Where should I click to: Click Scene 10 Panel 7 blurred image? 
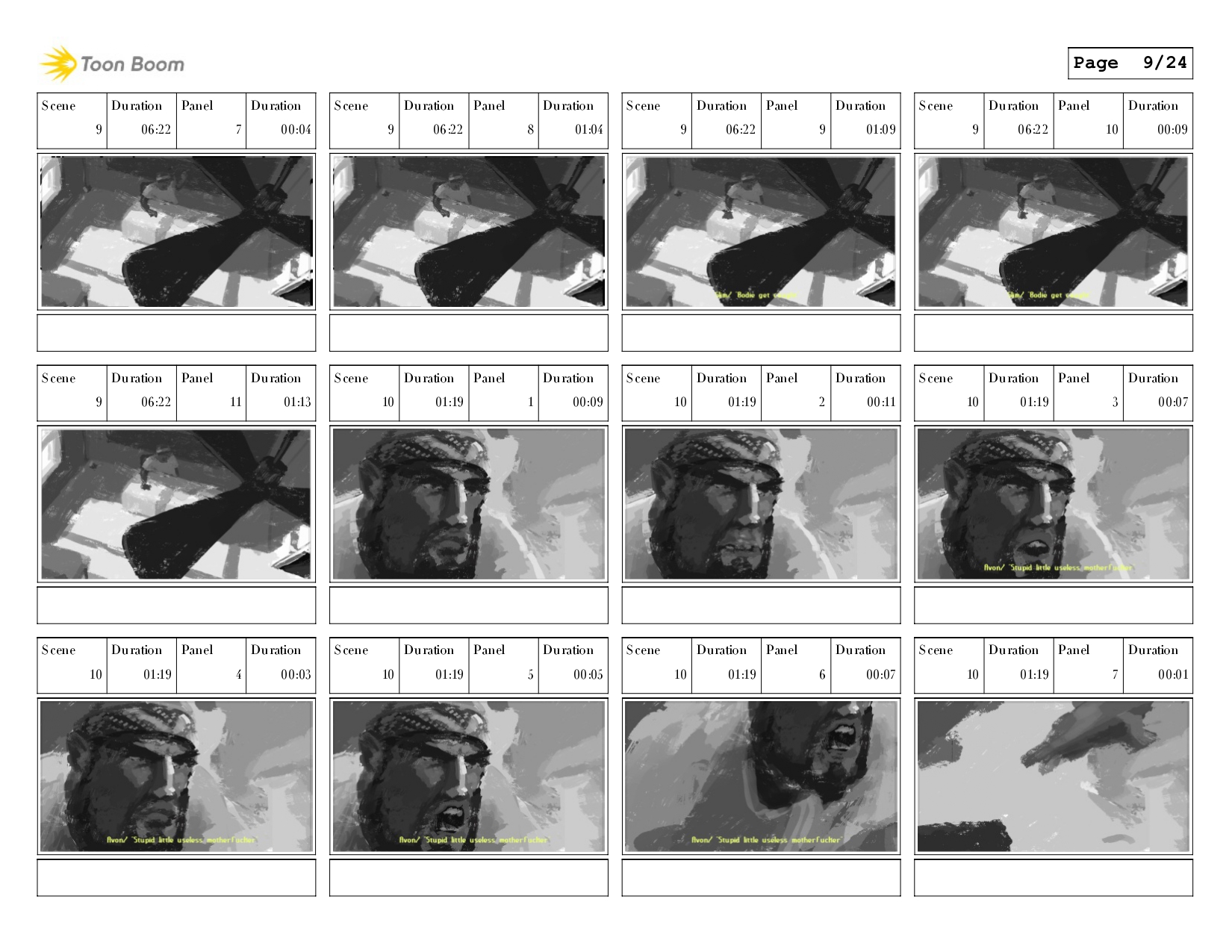click(x=1054, y=777)
